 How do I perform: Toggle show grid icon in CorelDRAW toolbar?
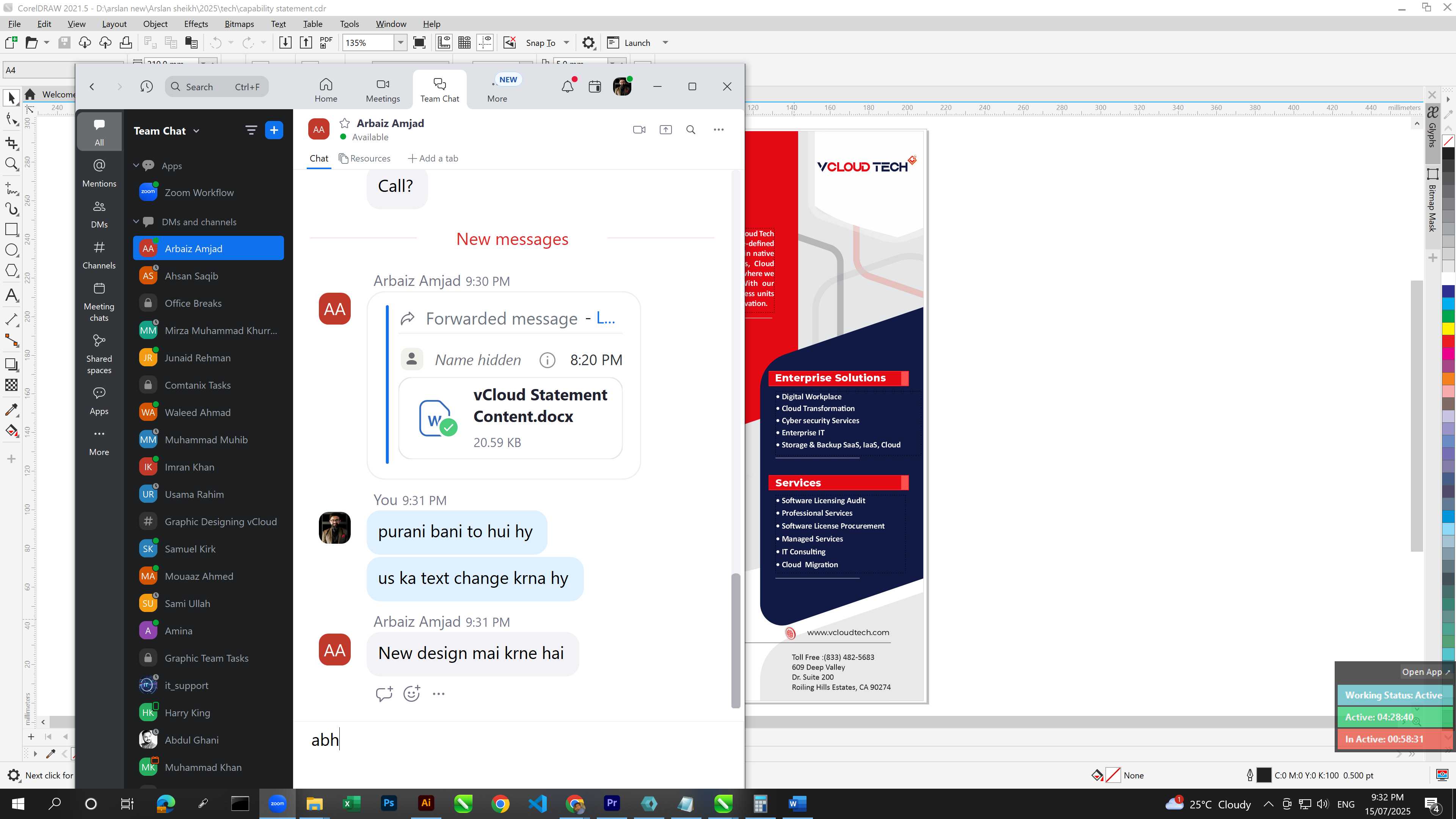pos(464,42)
